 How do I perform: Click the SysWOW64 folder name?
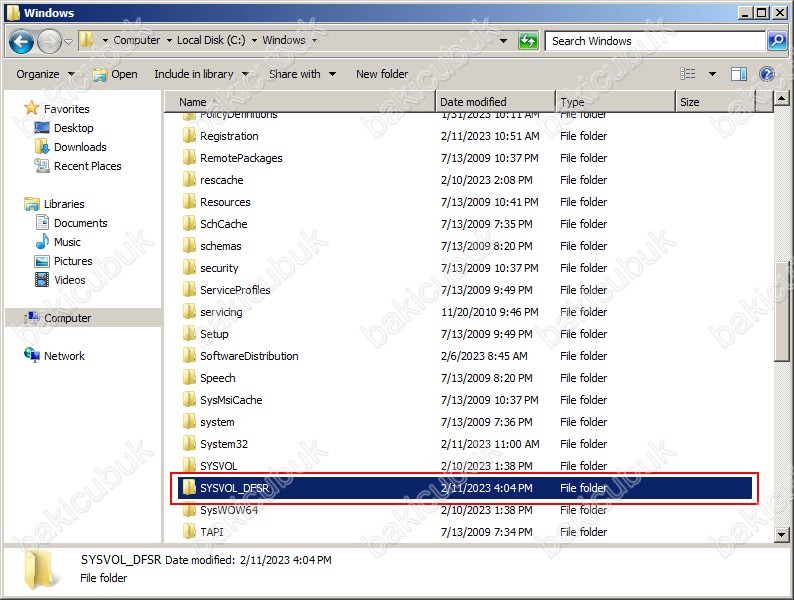[229, 510]
